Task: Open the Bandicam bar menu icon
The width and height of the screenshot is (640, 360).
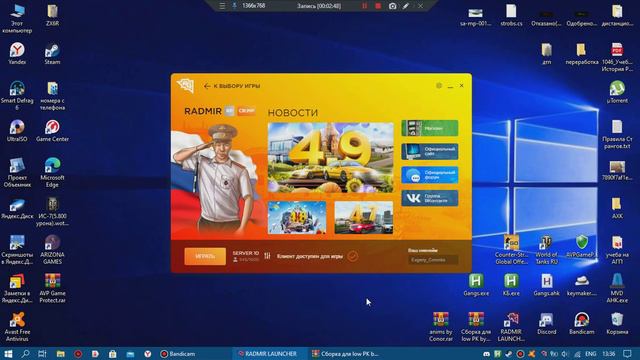Action: pyautogui.click(x=222, y=6)
